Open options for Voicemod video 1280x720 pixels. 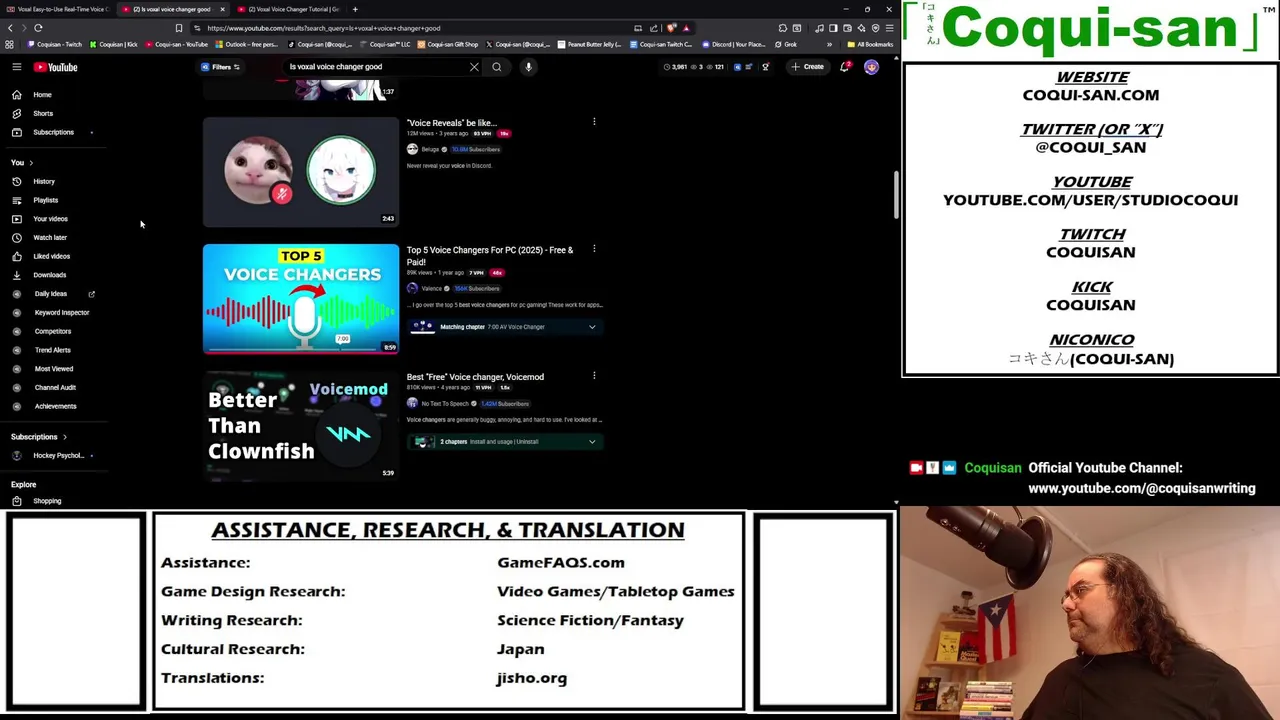pos(594,376)
